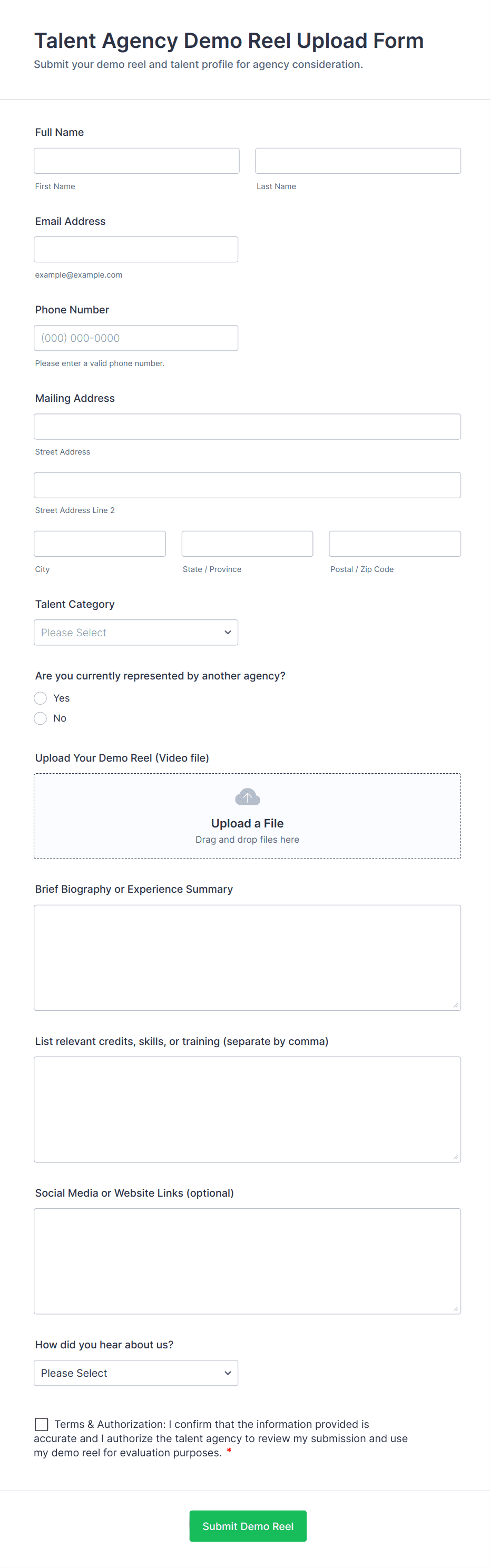Open the Talent Category dropdown

pyautogui.click(x=136, y=633)
